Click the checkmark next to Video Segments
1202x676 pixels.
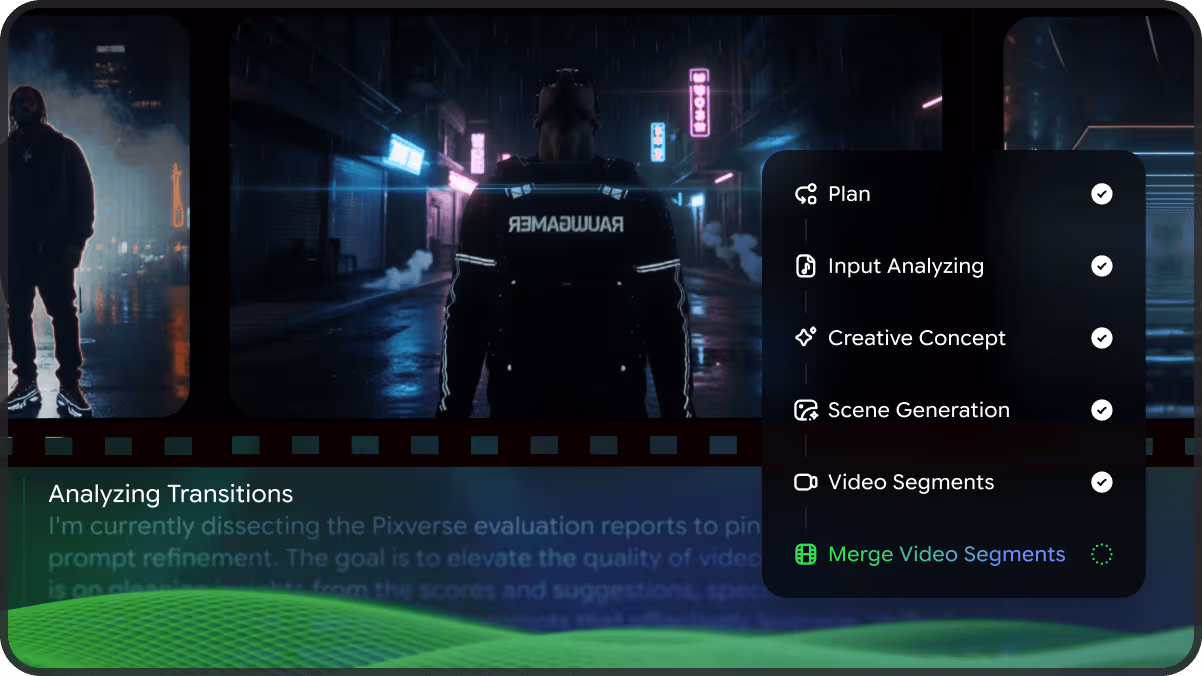click(1101, 482)
